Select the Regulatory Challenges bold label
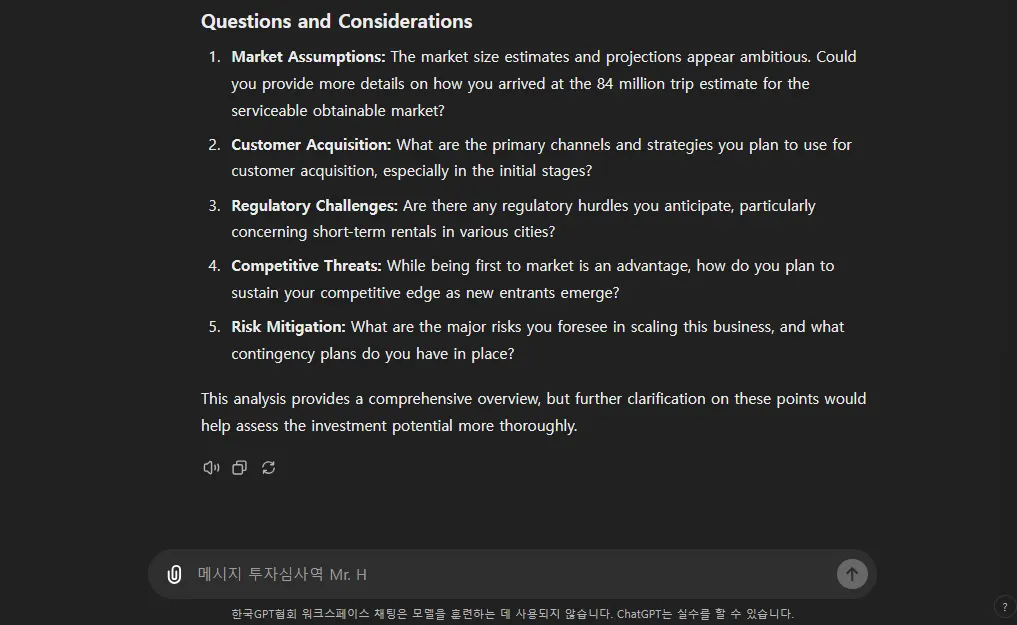This screenshot has width=1017, height=625. (x=314, y=206)
